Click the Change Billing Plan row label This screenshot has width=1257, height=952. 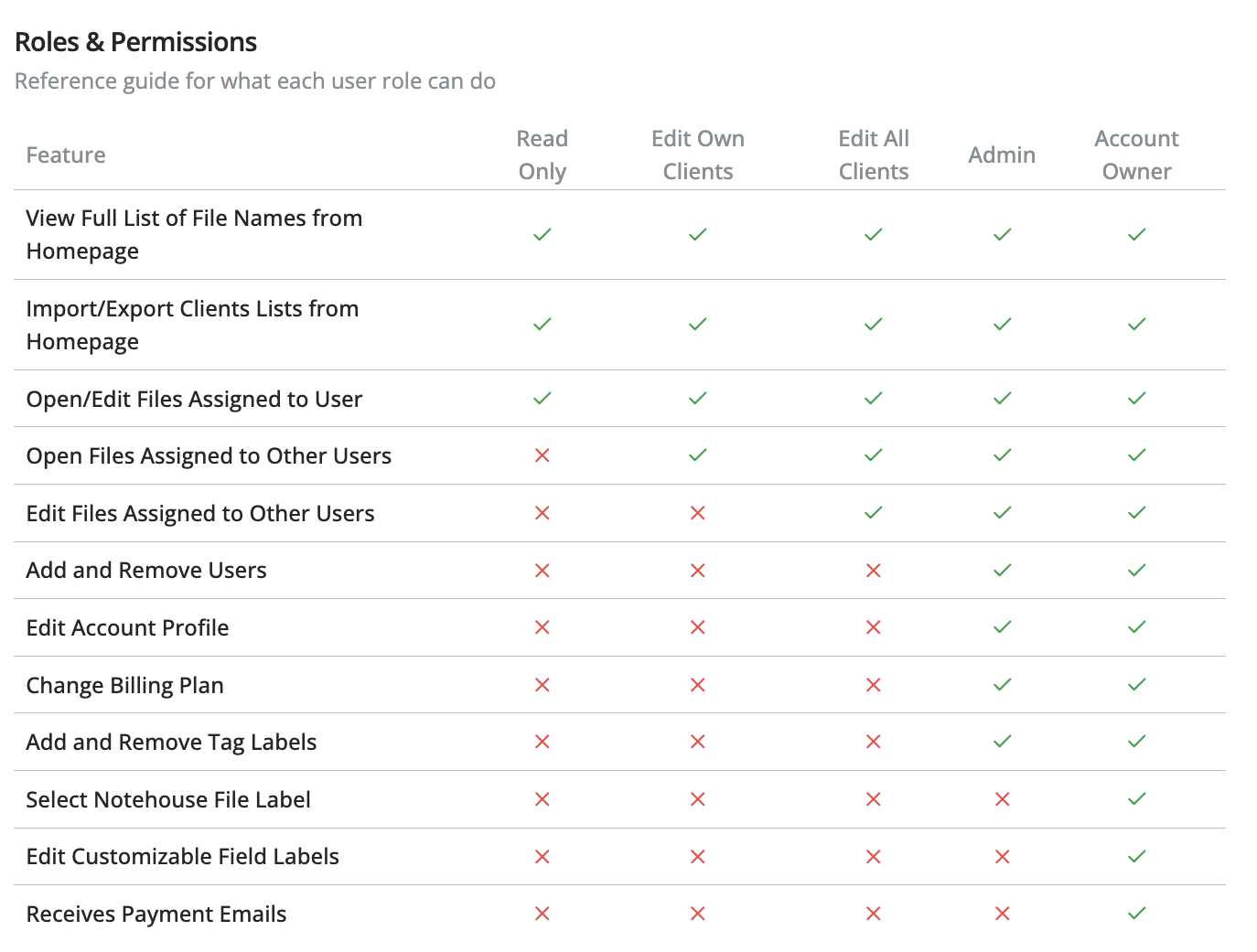click(x=124, y=685)
